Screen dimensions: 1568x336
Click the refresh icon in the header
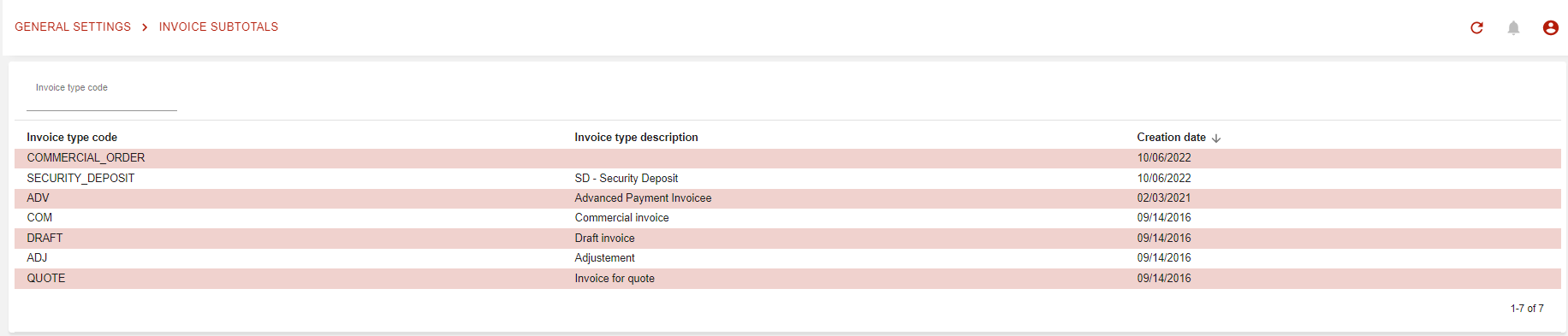(1476, 28)
